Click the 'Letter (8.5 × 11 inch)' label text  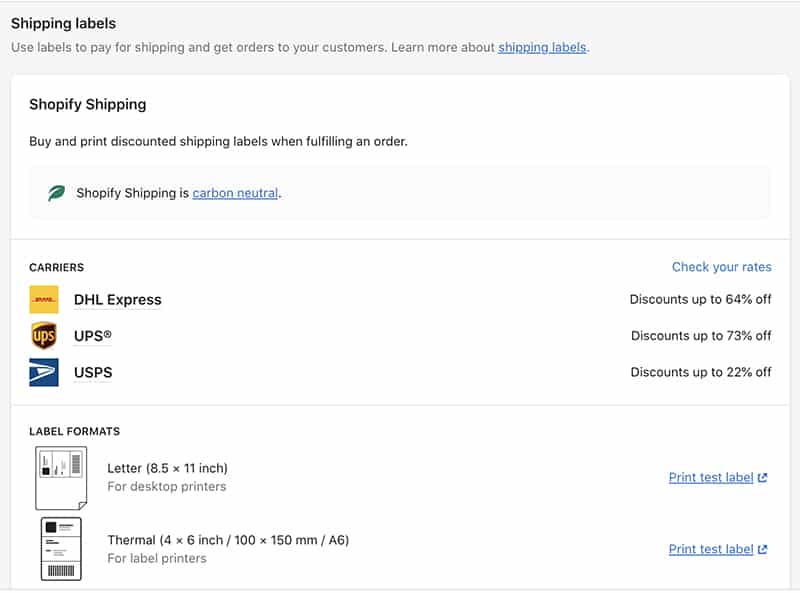pyautogui.click(x=167, y=468)
